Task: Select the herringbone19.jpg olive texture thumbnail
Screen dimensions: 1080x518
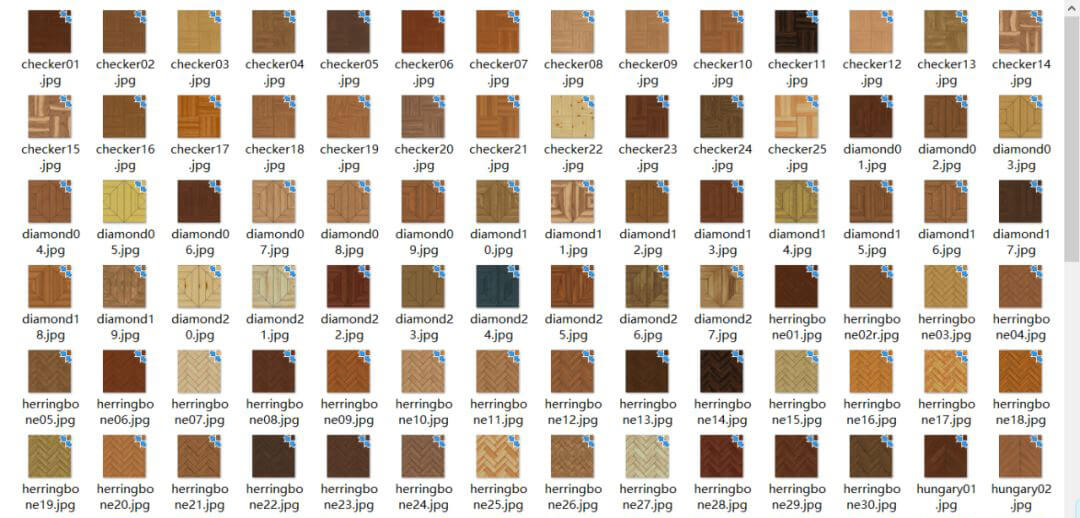Action: pyautogui.click(x=50, y=456)
